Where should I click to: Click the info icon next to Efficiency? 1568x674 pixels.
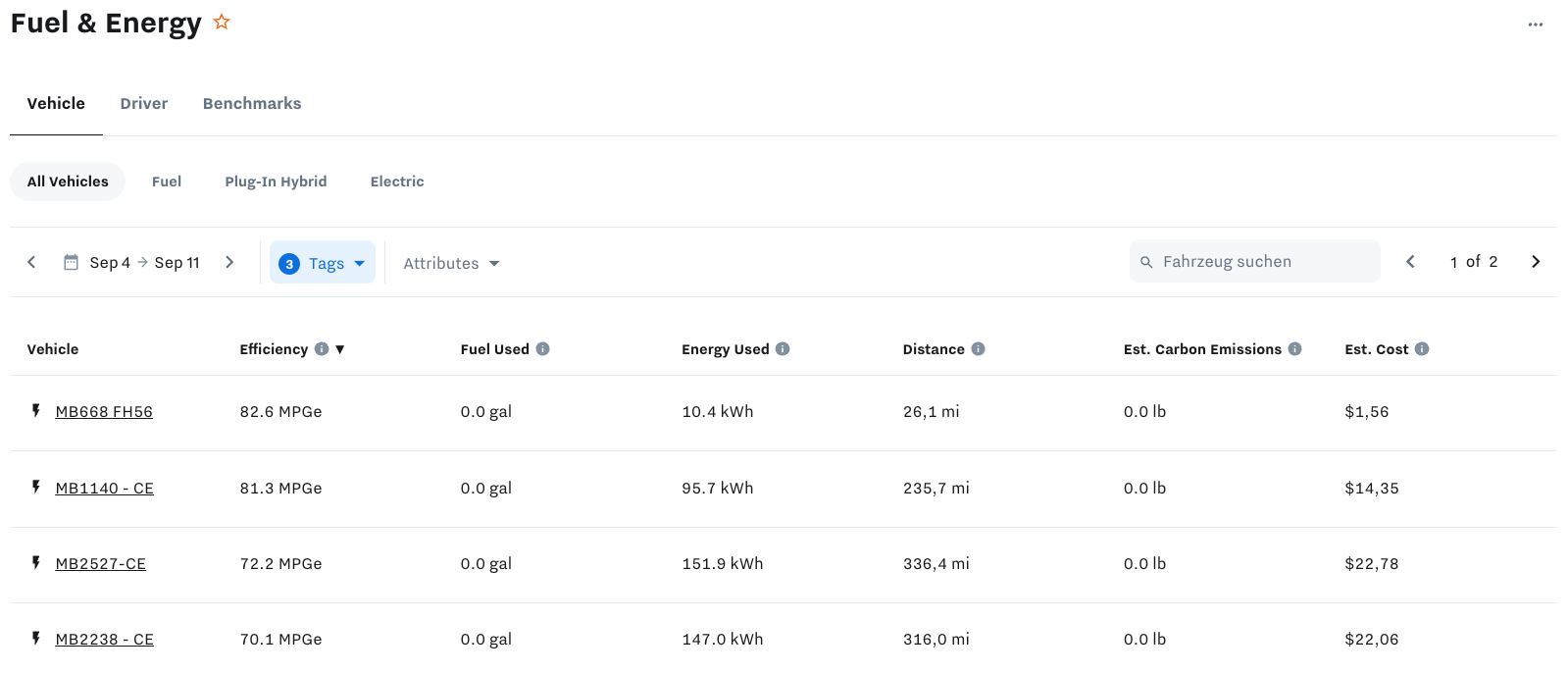[324, 348]
